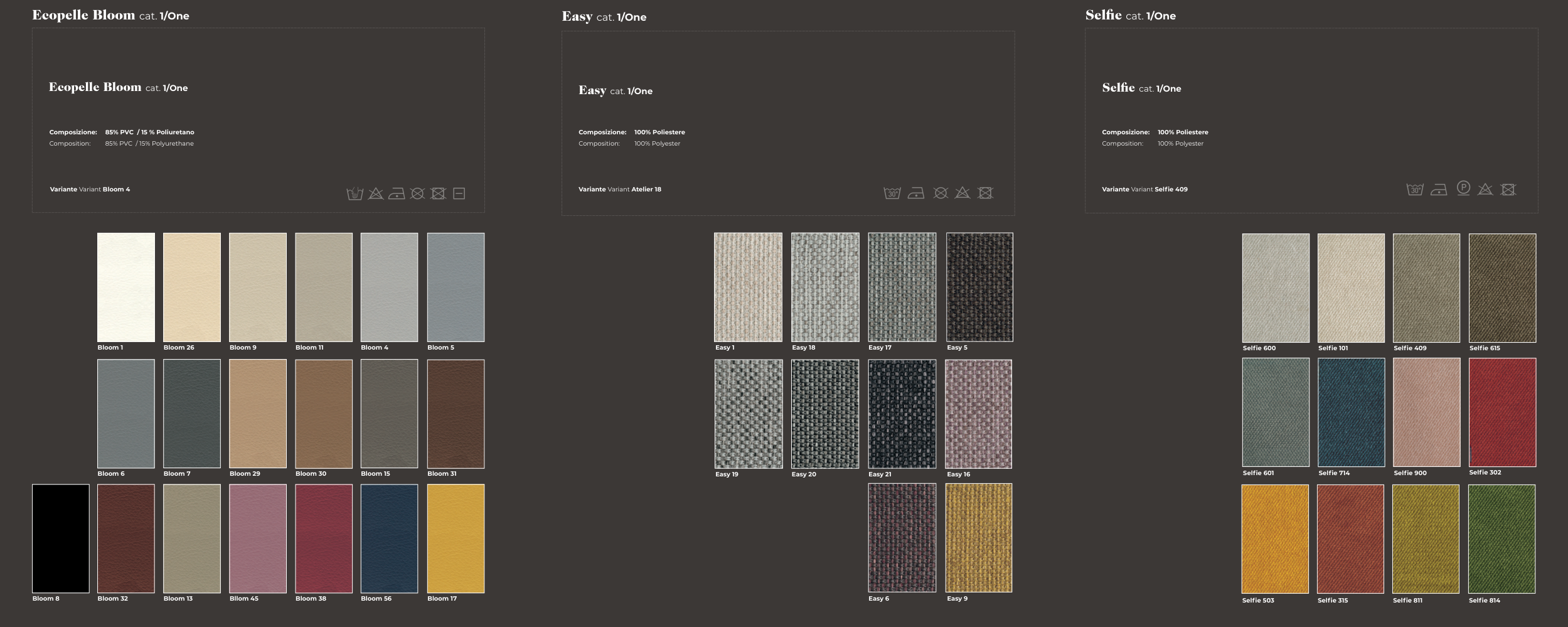The width and height of the screenshot is (1568, 627).
Task: Select the Easy 16 pink fabric swatch
Action: (x=978, y=414)
